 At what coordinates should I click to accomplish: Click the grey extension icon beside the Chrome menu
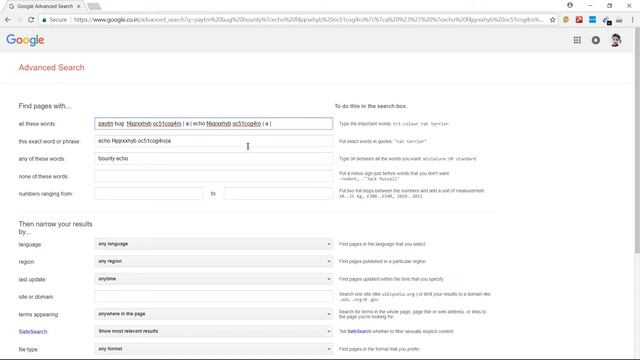[619, 20]
